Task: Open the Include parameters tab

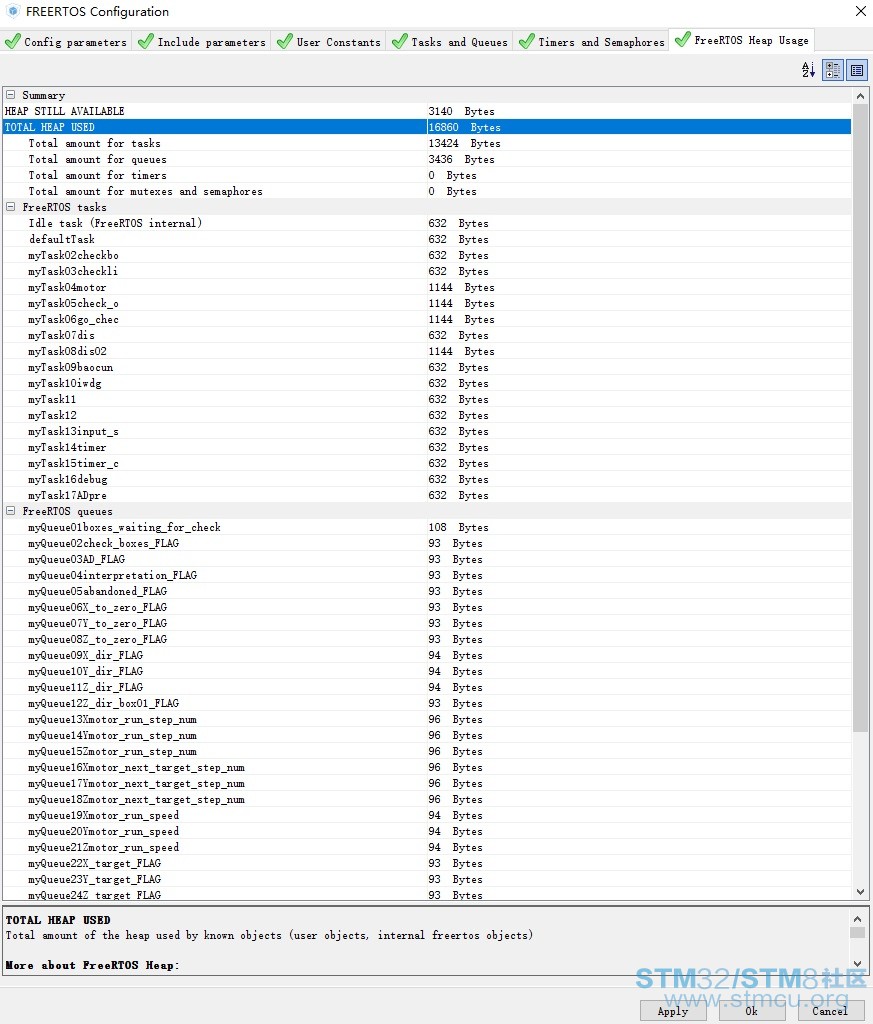Action: (x=202, y=42)
